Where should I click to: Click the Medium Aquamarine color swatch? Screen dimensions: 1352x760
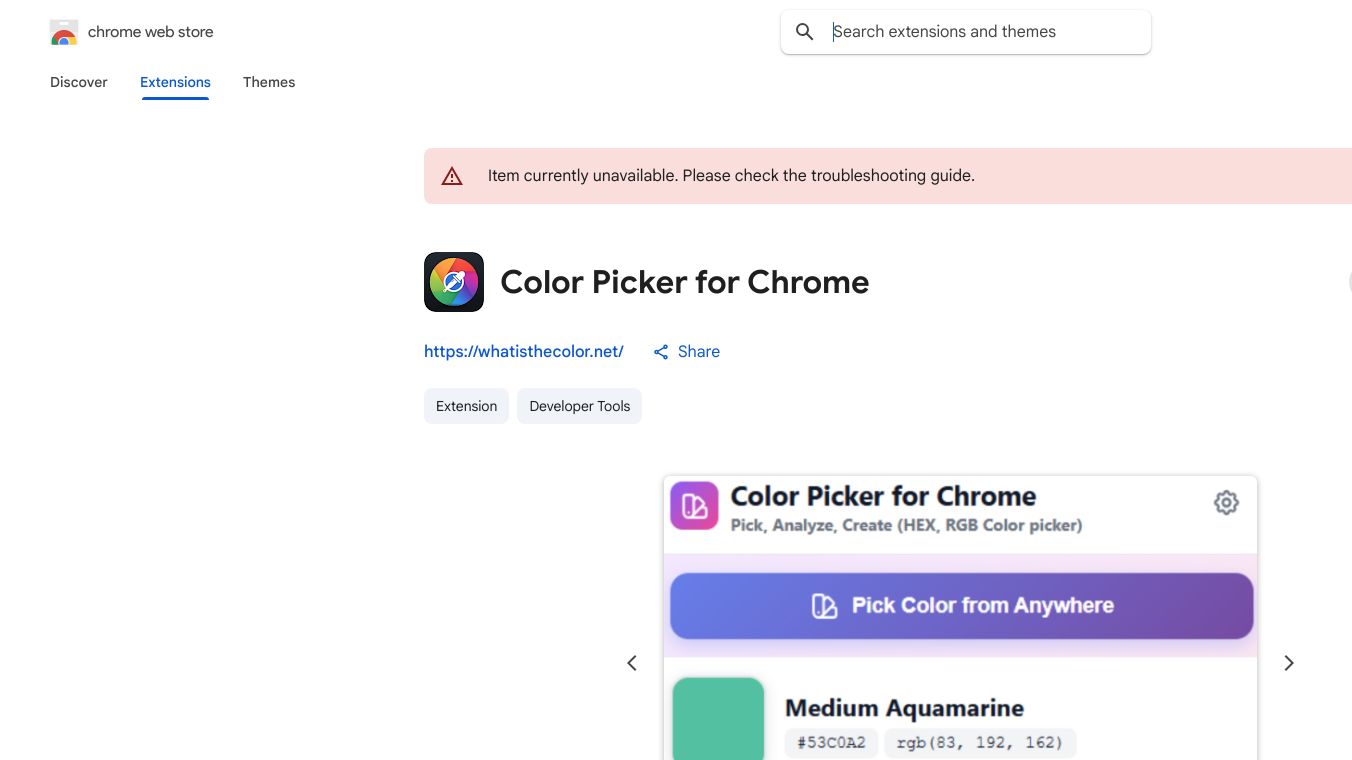point(718,719)
